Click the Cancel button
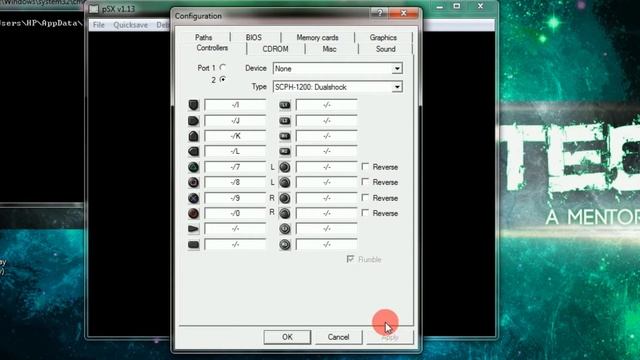The width and height of the screenshot is (640, 360). [x=338, y=337]
